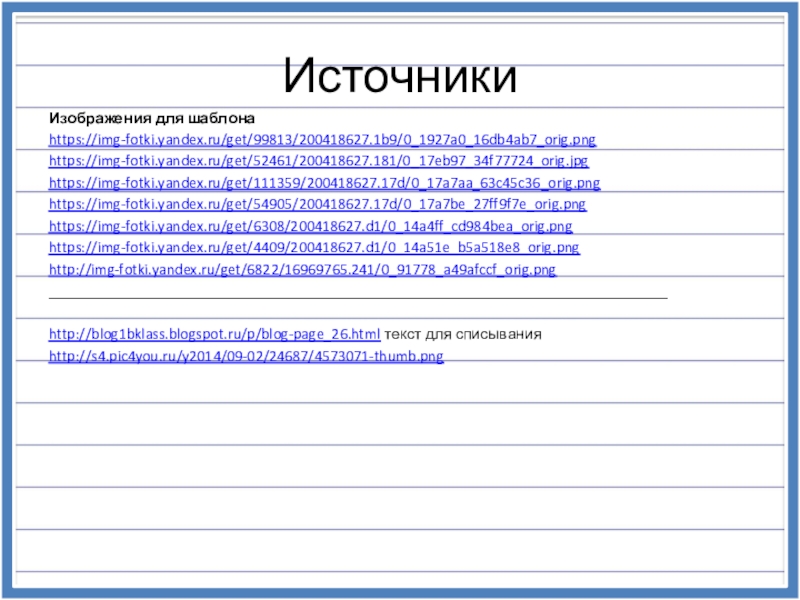The image size is (800, 600).
Task: Open the link ending 63c45c36_orig.png
Action: (x=324, y=183)
